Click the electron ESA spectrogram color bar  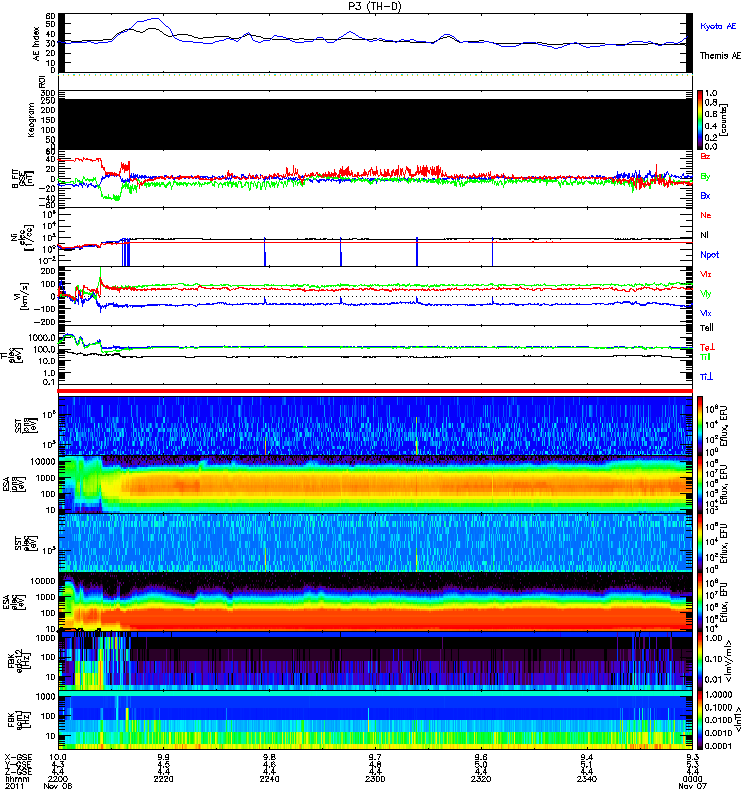click(700, 602)
